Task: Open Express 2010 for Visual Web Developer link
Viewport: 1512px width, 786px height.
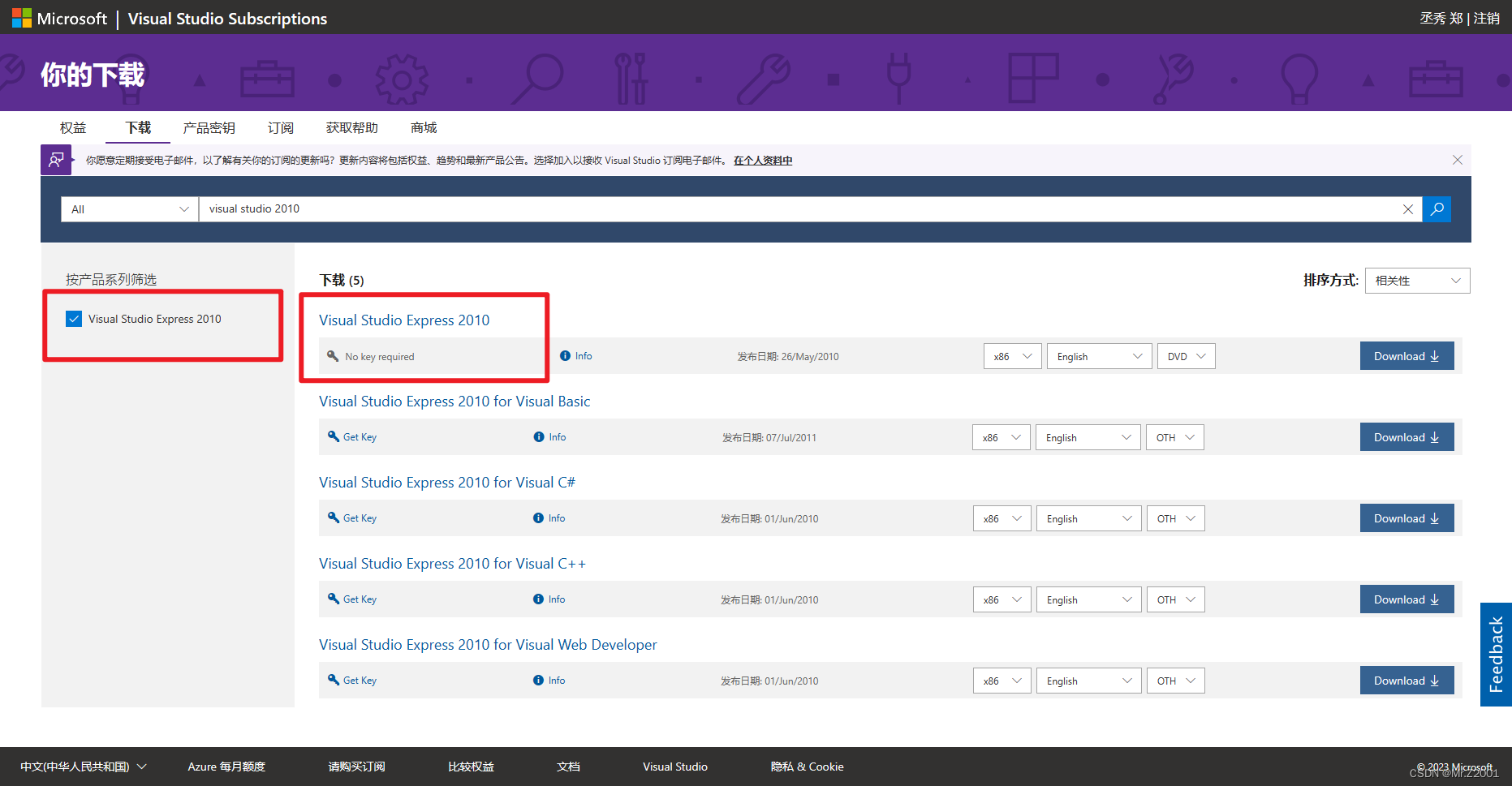Action: click(x=488, y=645)
